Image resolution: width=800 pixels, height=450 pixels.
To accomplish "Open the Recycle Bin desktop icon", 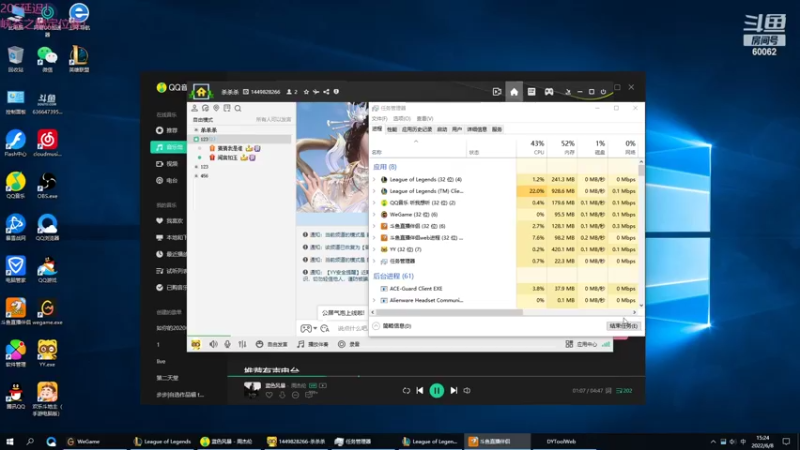I will [x=16, y=59].
